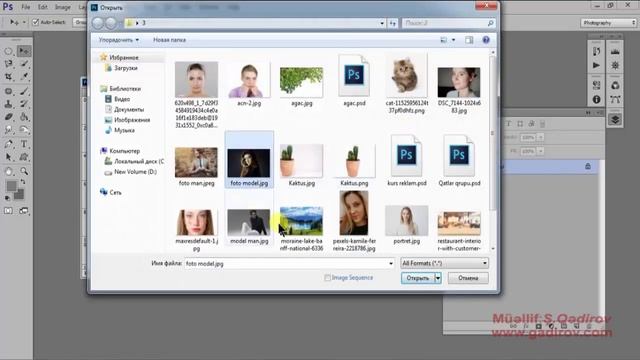This screenshot has height=360, width=640.
Task: Select the Kaktus.png thumbnail
Action: click(354, 161)
